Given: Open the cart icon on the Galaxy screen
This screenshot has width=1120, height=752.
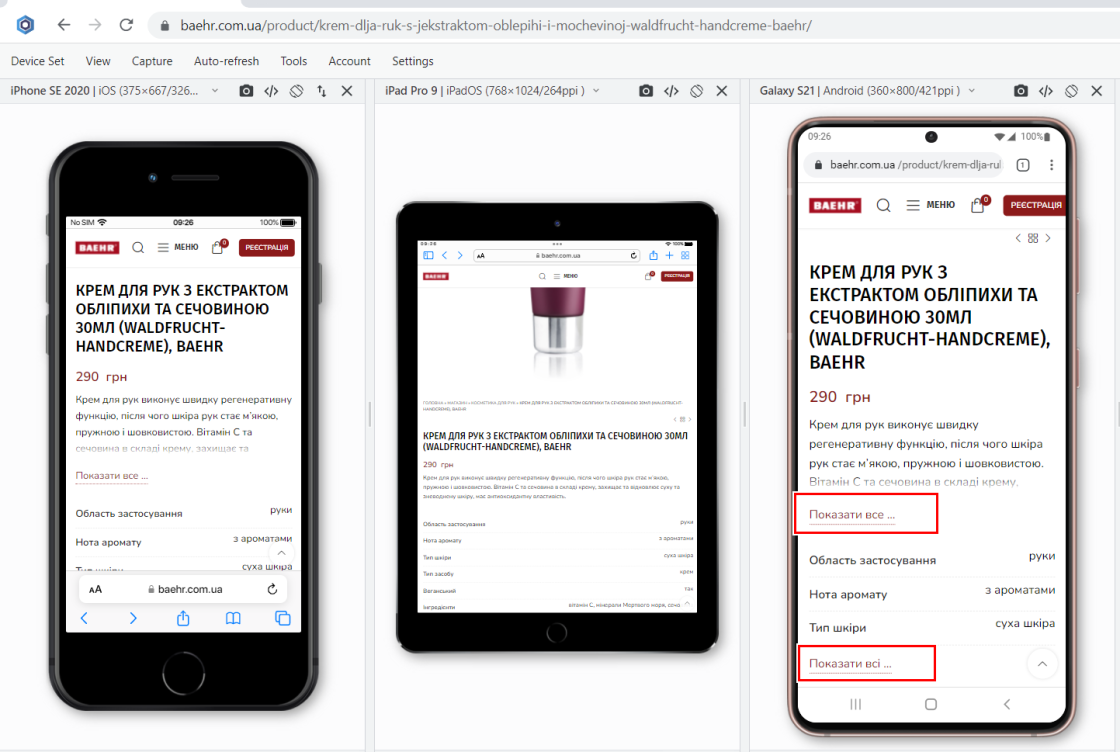Looking at the screenshot, I should (980, 204).
